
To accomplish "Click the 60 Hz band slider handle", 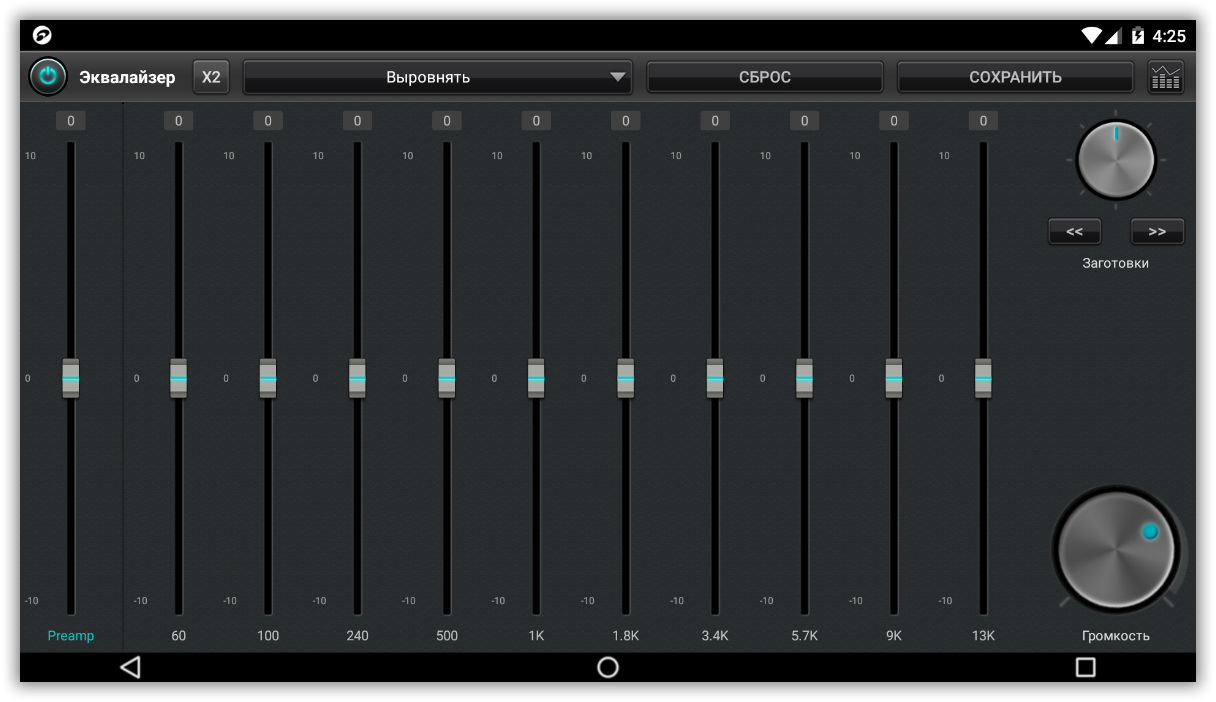I will [x=178, y=379].
